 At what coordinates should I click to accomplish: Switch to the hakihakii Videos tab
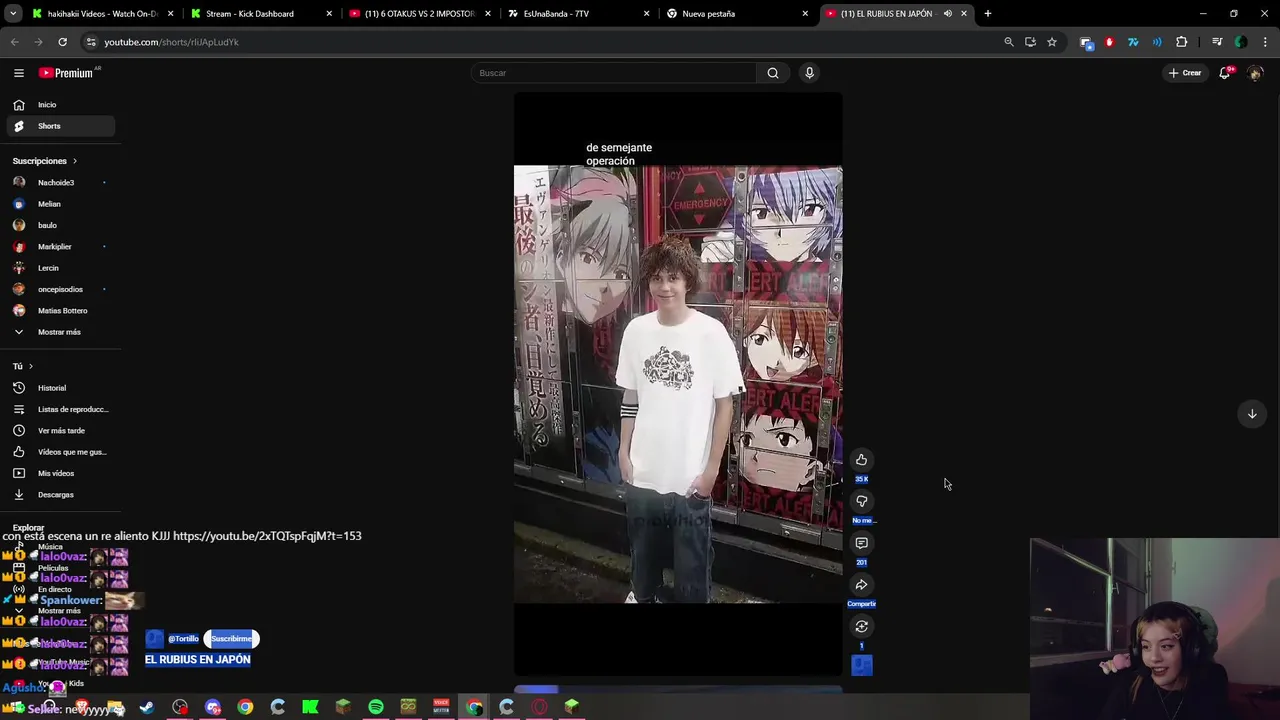coord(100,14)
